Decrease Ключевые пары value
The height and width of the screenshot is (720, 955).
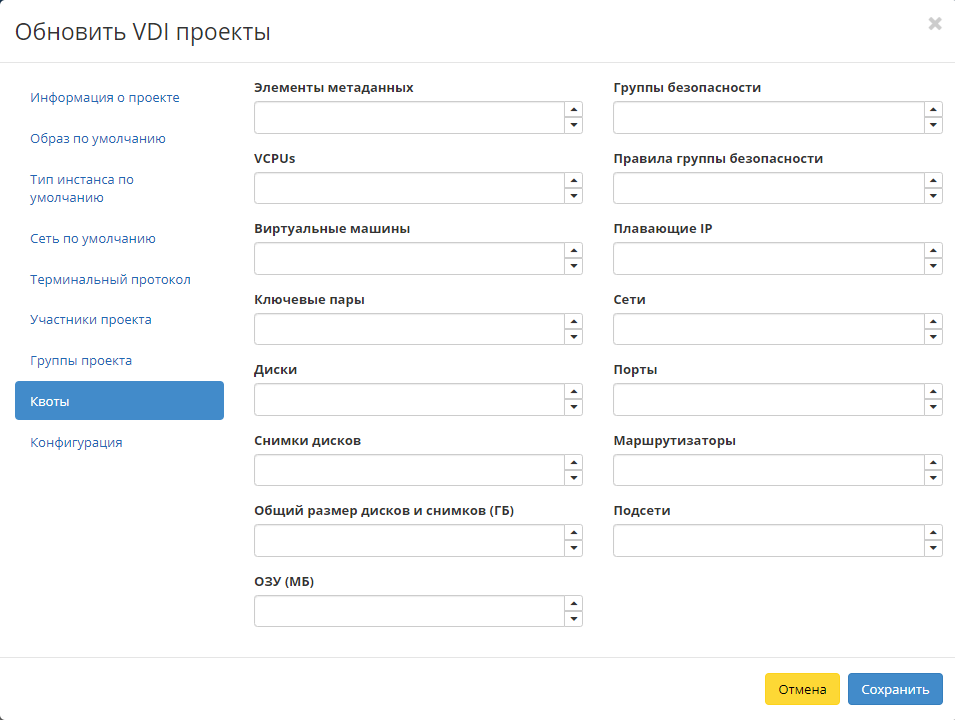(x=572, y=335)
